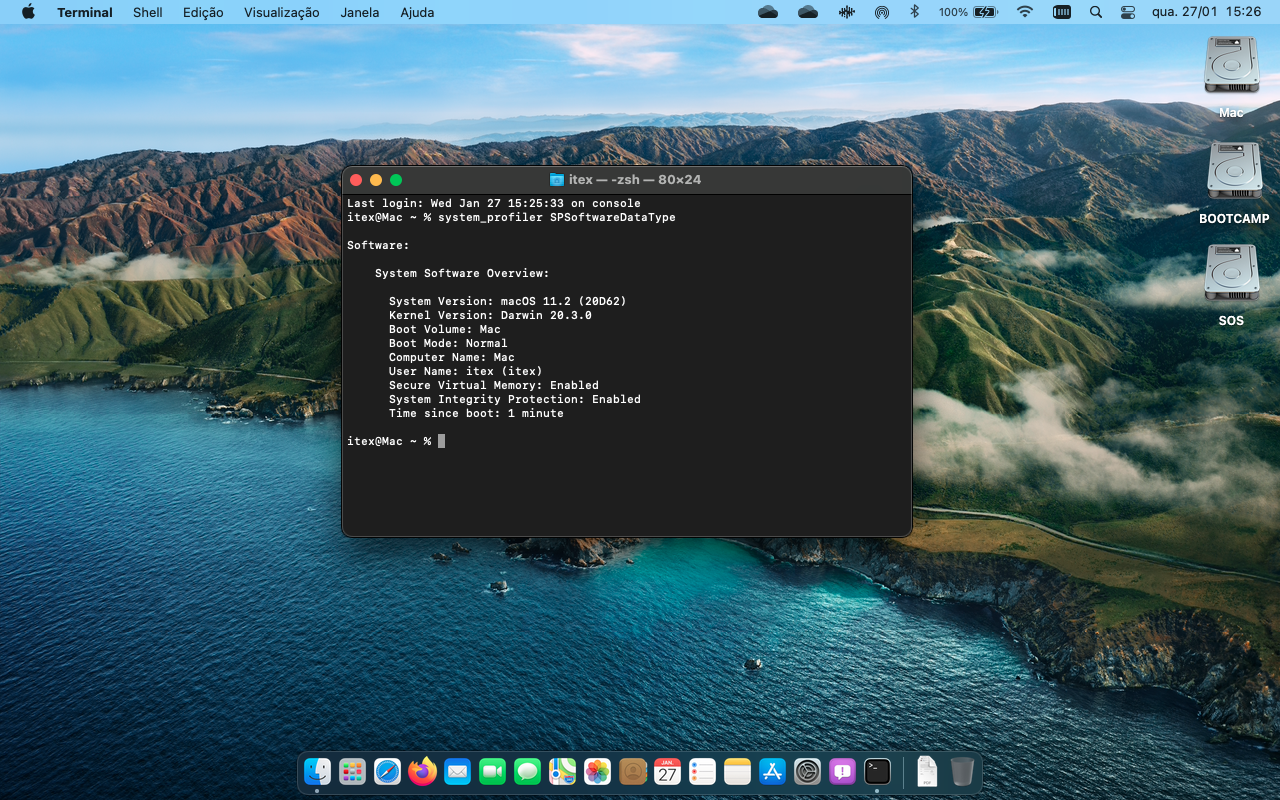Open Firefox from the Dock
Screen dimensions: 1280x800
[422, 771]
